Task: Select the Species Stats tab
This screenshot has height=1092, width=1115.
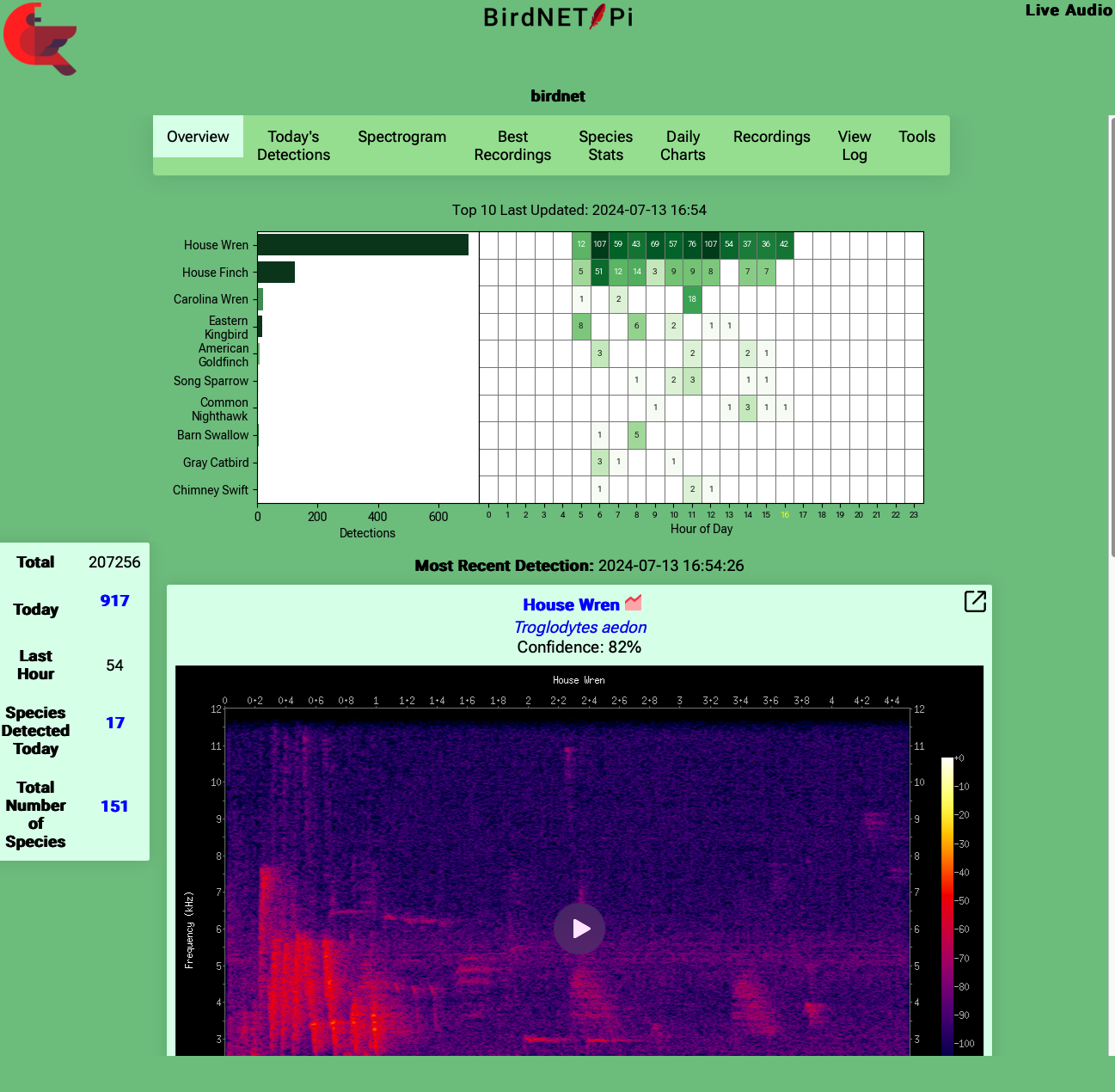Action: 605,145
